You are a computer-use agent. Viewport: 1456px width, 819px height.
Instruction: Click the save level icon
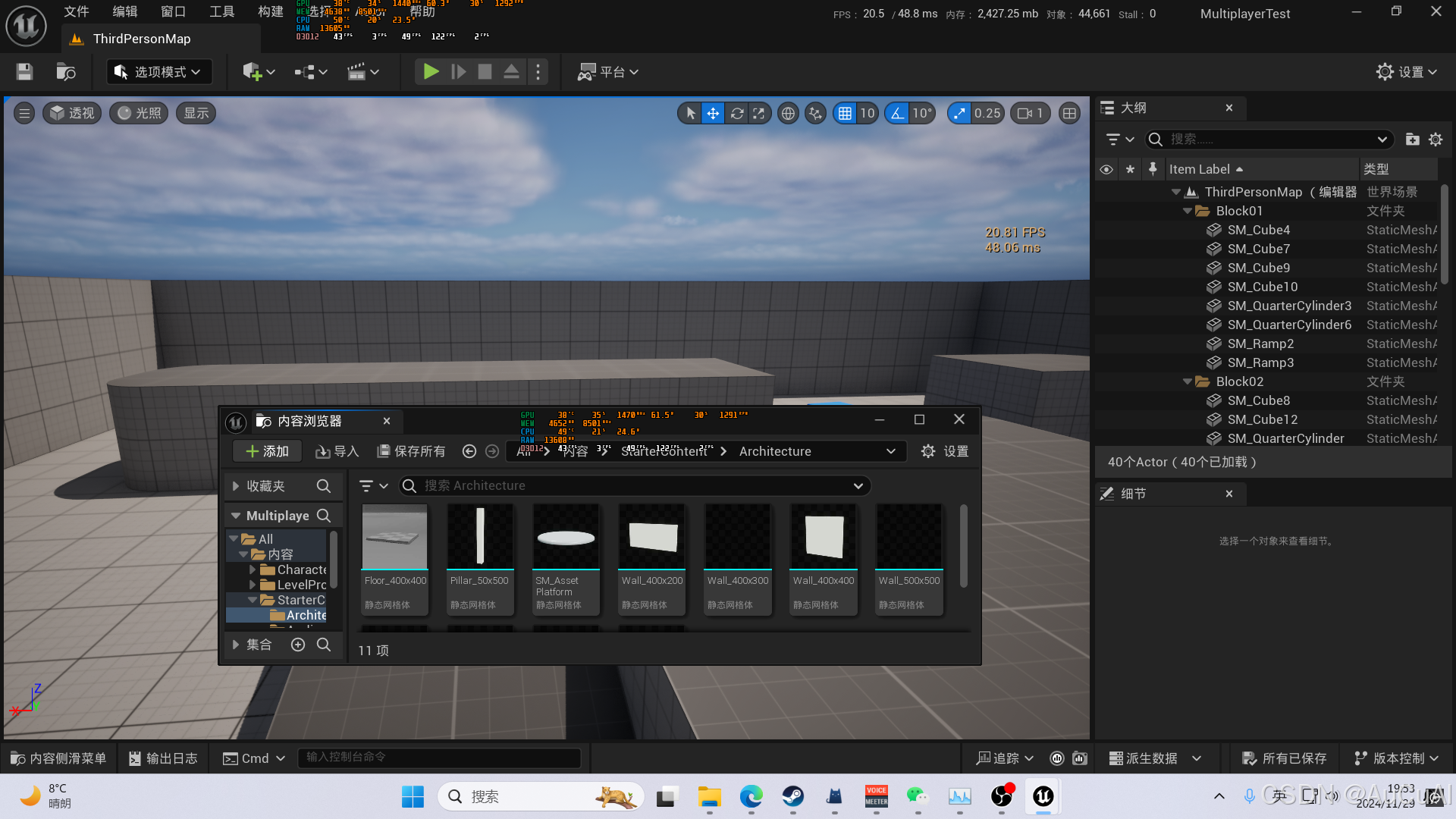pos(24,72)
